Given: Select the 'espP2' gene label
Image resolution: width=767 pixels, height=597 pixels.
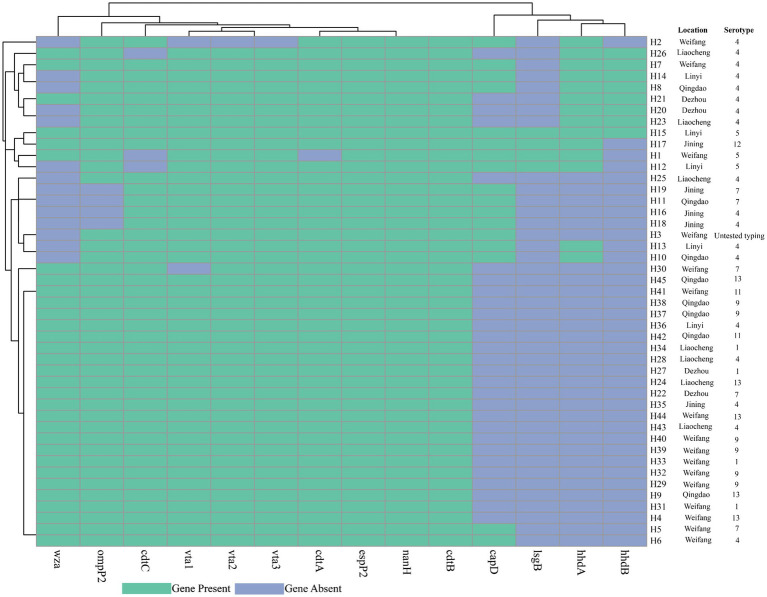Looking at the screenshot, I should click(363, 563).
